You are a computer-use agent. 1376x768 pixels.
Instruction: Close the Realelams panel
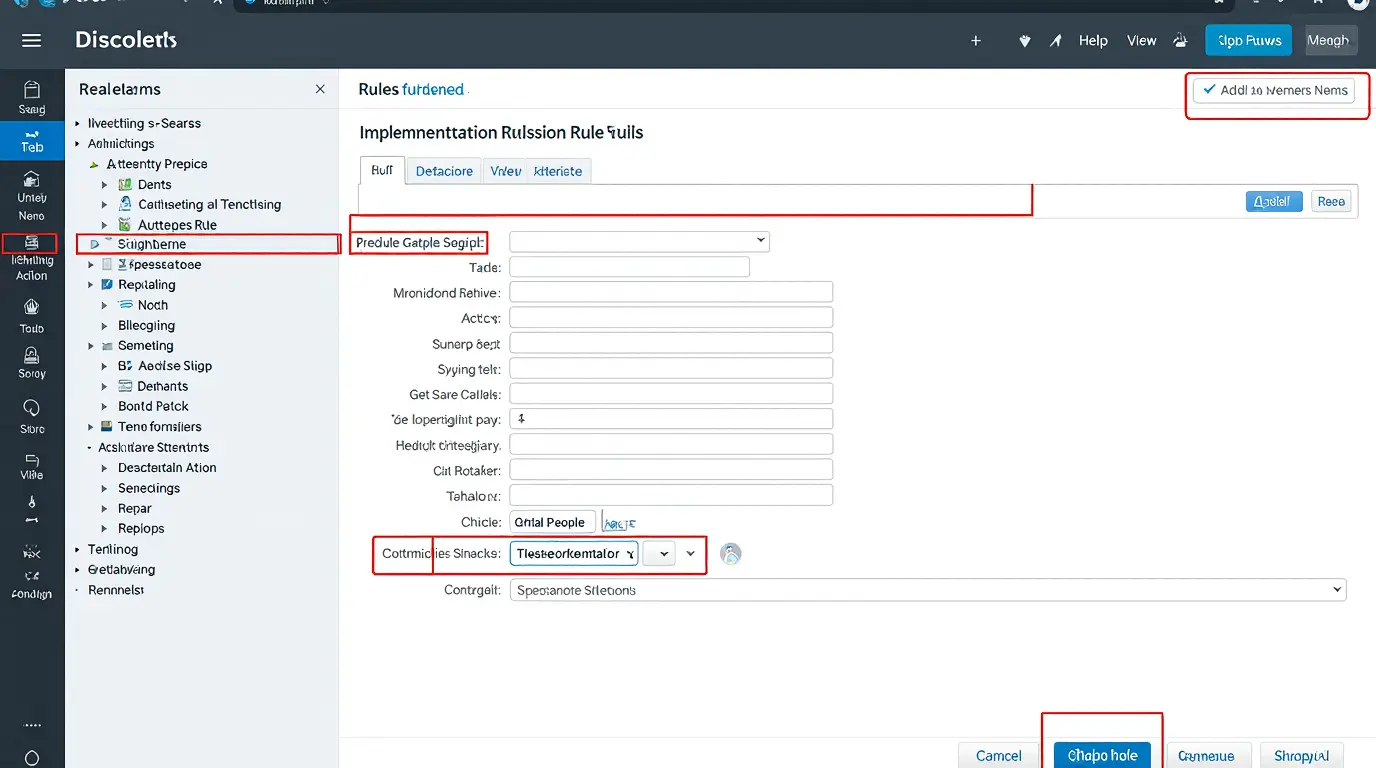(x=320, y=89)
